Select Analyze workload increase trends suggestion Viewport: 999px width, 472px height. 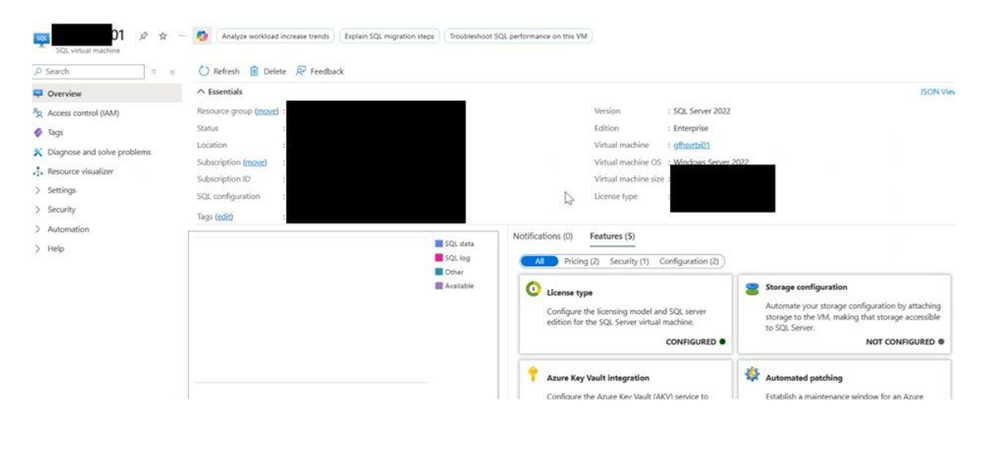275,36
